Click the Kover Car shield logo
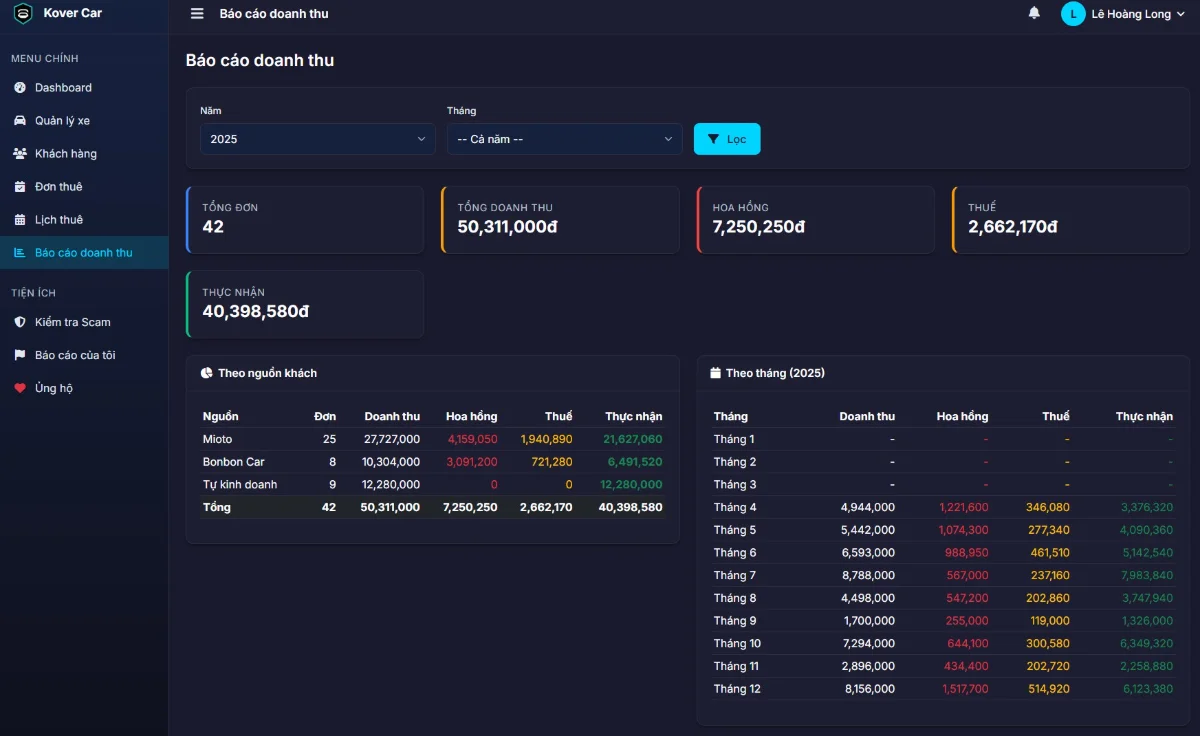Screen dimensions: 1200x736 pos(22,14)
